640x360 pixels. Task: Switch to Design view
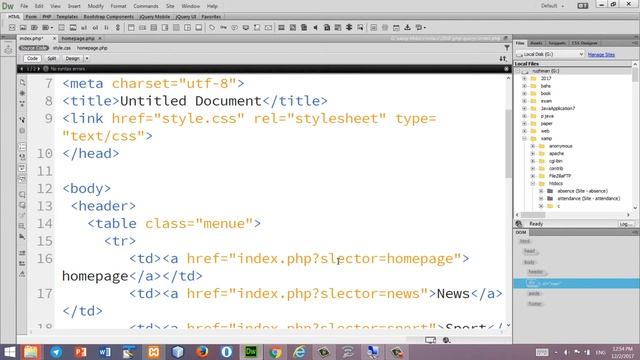[x=73, y=58]
